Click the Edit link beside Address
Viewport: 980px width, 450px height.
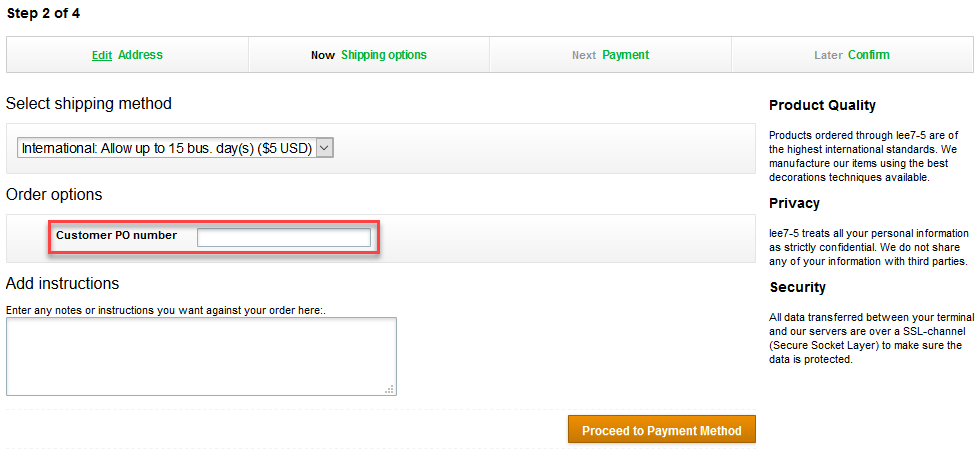point(101,56)
